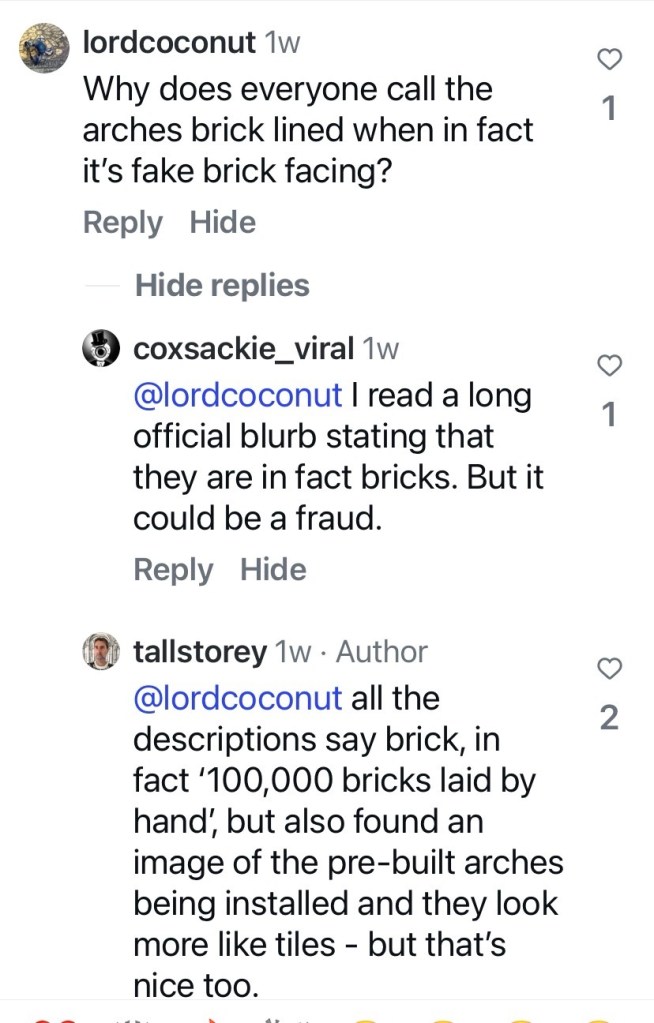The height and width of the screenshot is (1023, 654).
Task: Collapse thread using Hide replies
Action: coord(222,285)
